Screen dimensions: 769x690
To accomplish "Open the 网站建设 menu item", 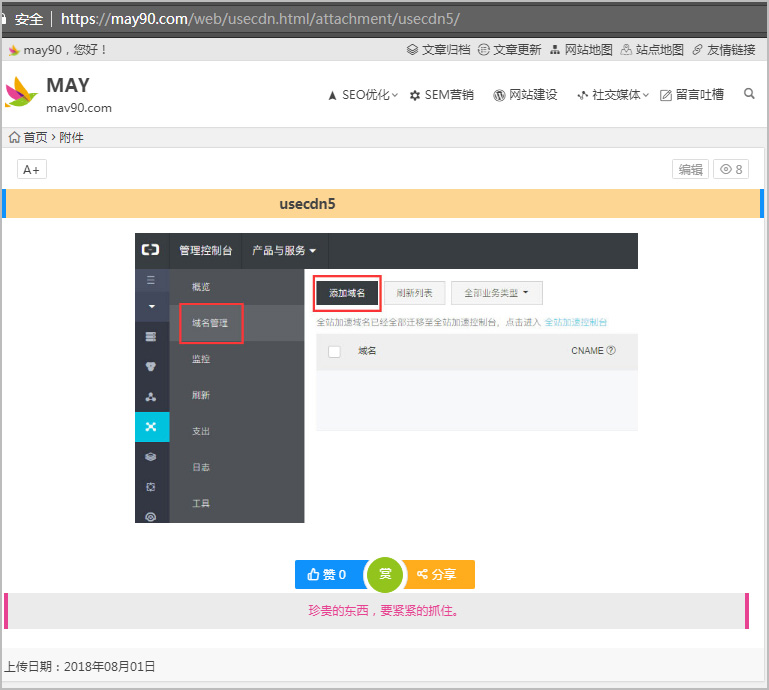I will click(x=525, y=95).
